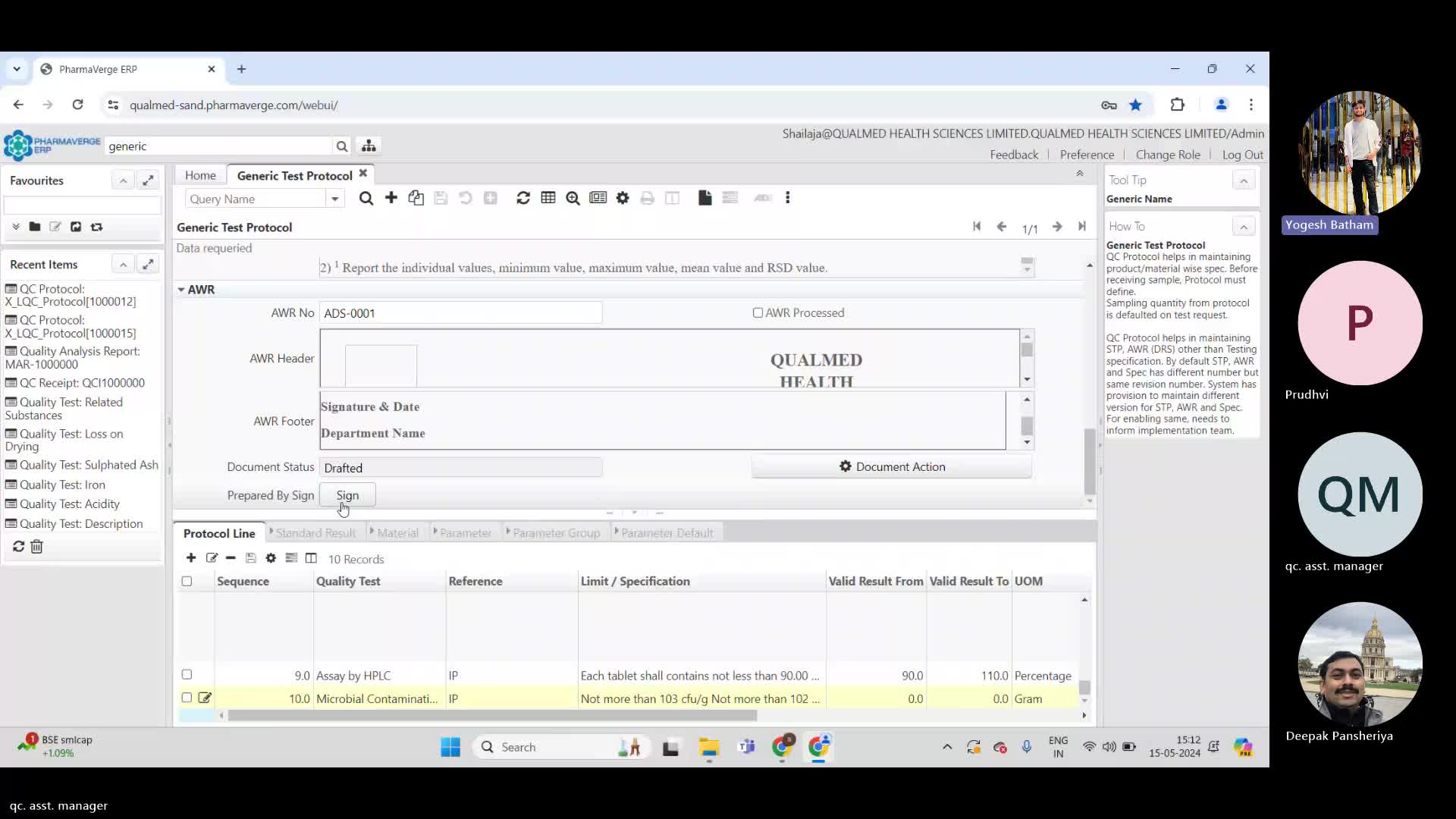The image size is (1456, 819).
Task: Go to the previous record arrow
Action: pos(1002,227)
